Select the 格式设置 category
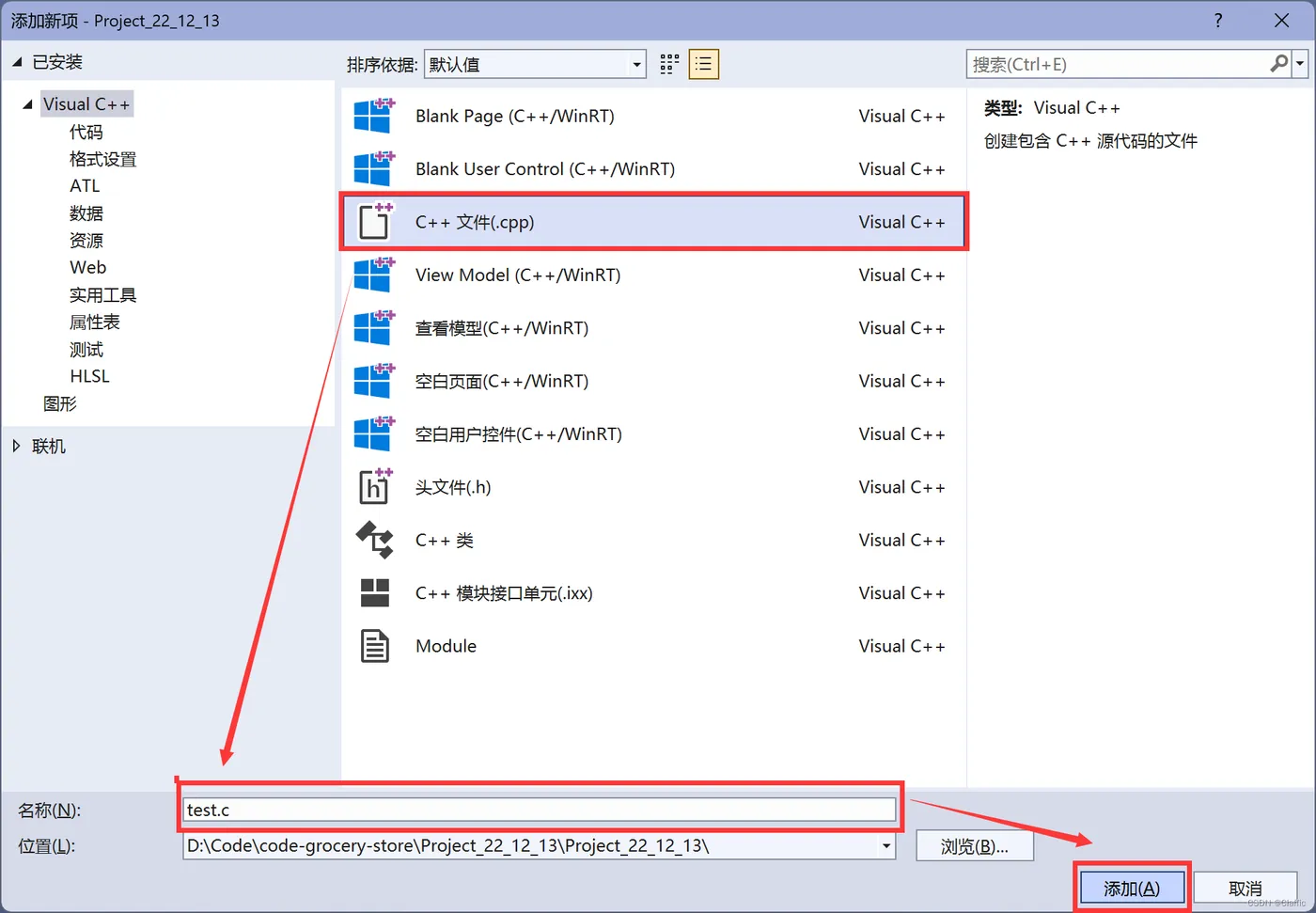Viewport: 1316px width, 913px height. [102, 159]
